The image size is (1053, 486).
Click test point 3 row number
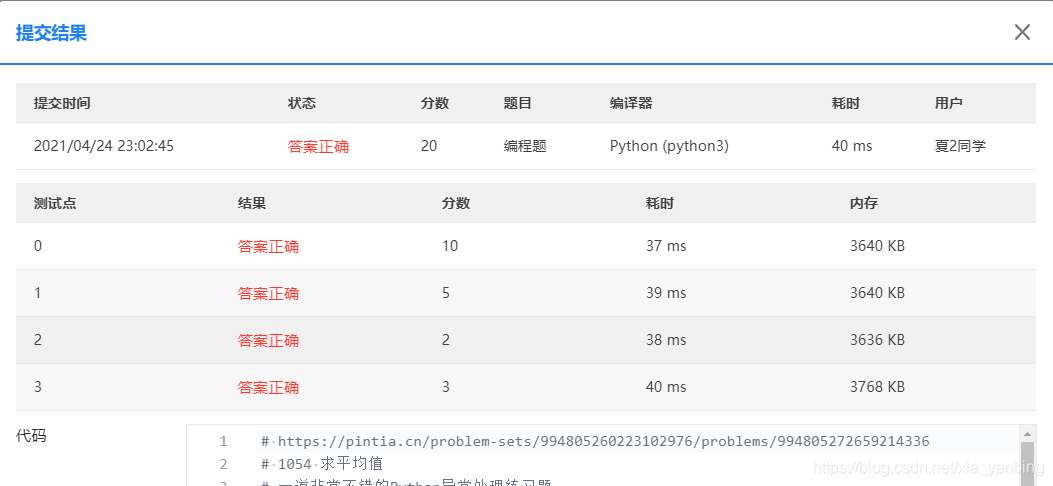(x=38, y=387)
